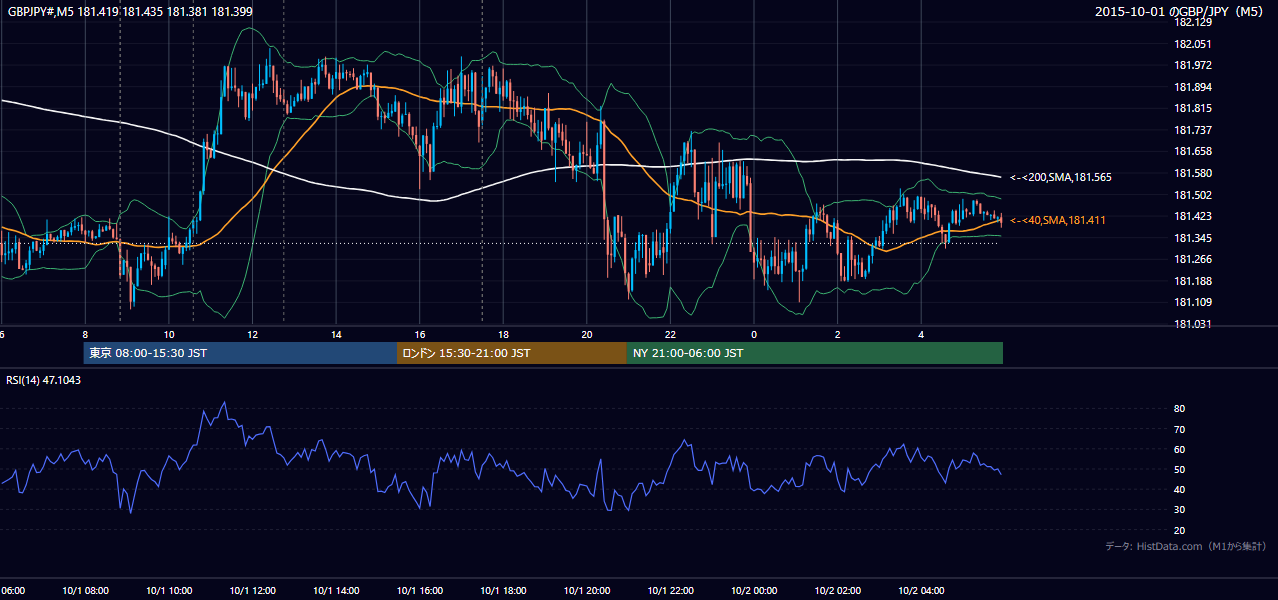The width and height of the screenshot is (1278, 600).
Task: Click the NY 21:00-06:00 JST session bar
Action: click(x=815, y=353)
